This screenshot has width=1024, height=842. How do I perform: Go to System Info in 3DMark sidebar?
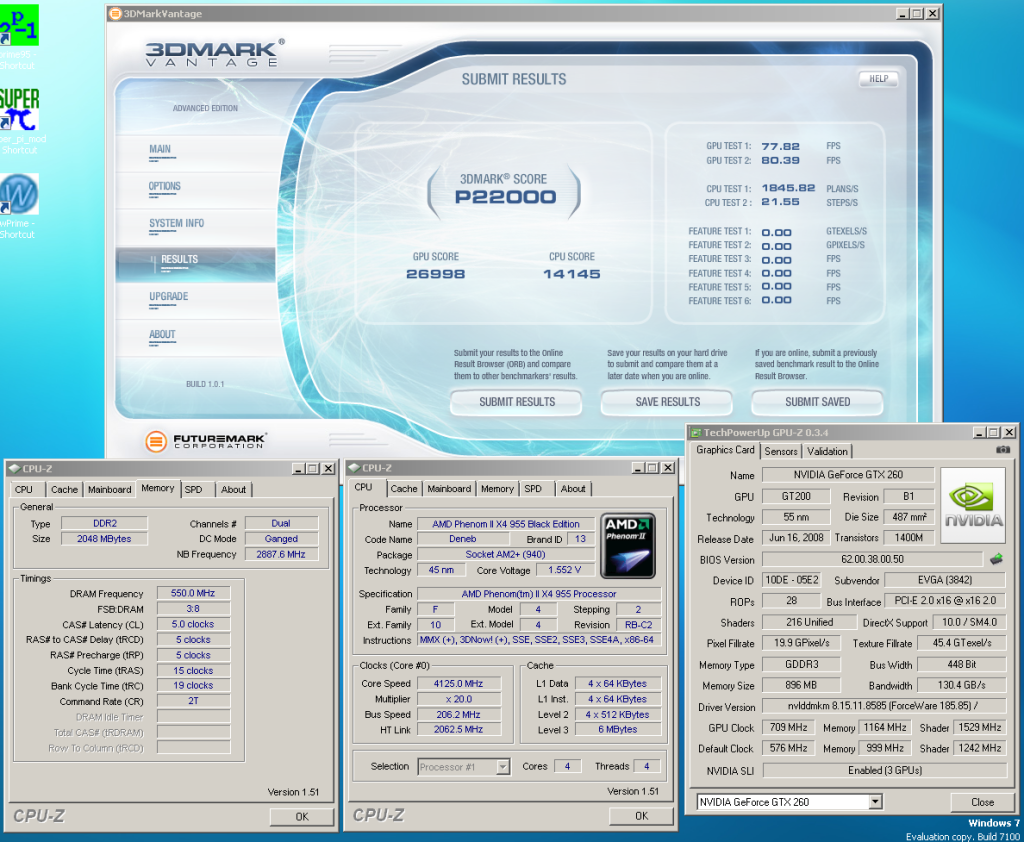pyautogui.click(x=176, y=223)
